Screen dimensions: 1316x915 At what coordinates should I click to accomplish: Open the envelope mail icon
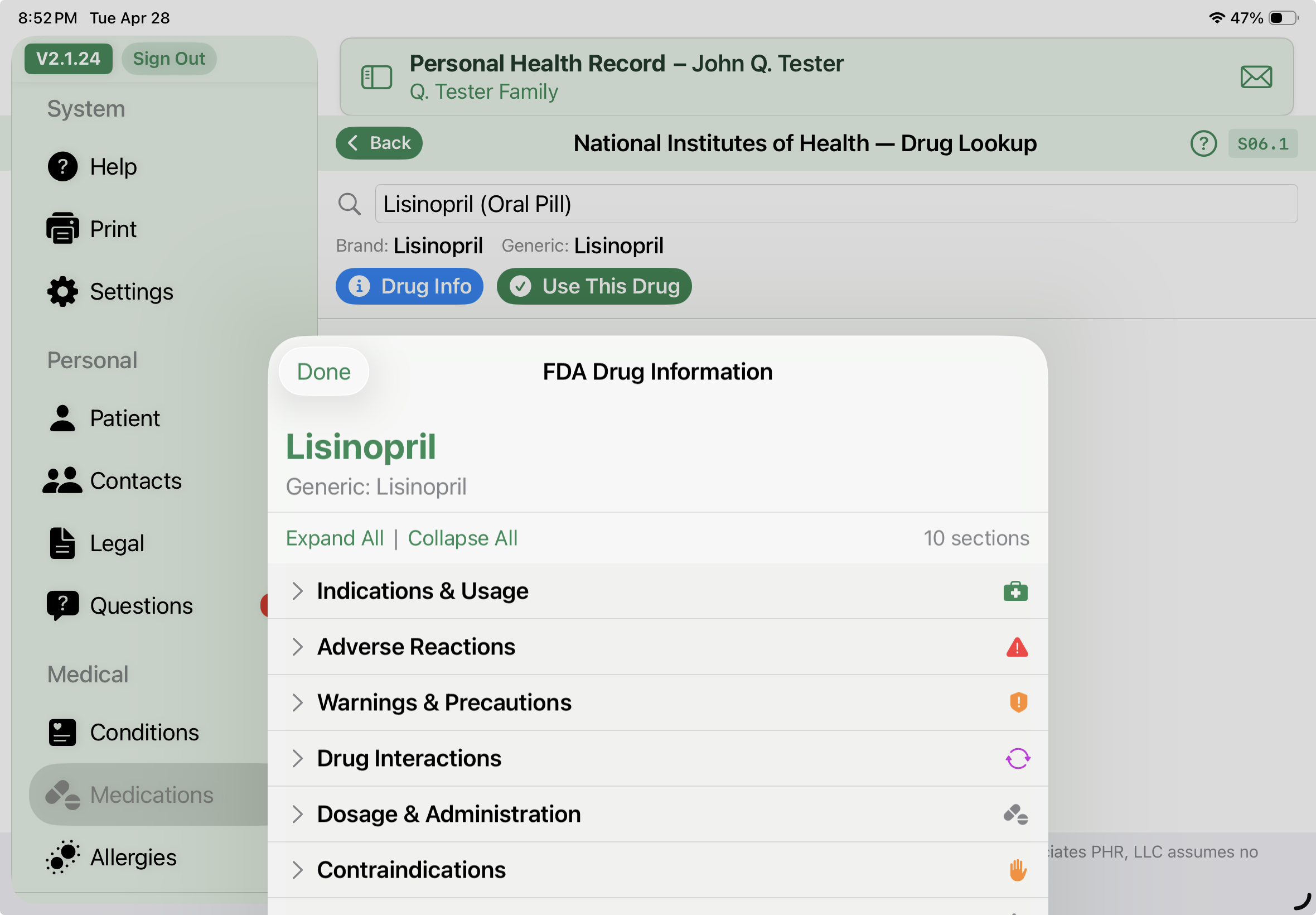point(1256,77)
